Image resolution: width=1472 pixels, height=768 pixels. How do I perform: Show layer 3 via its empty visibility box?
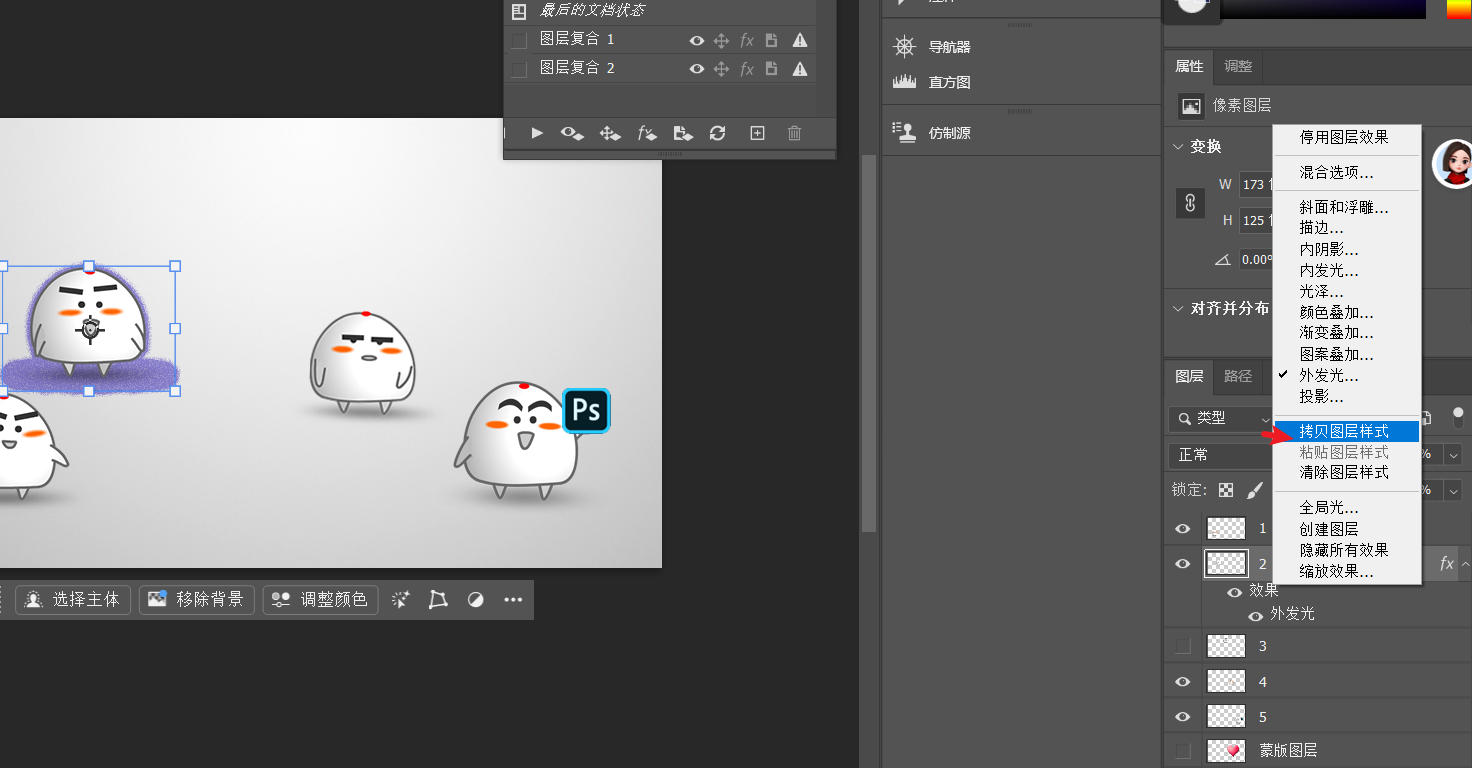1183,646
